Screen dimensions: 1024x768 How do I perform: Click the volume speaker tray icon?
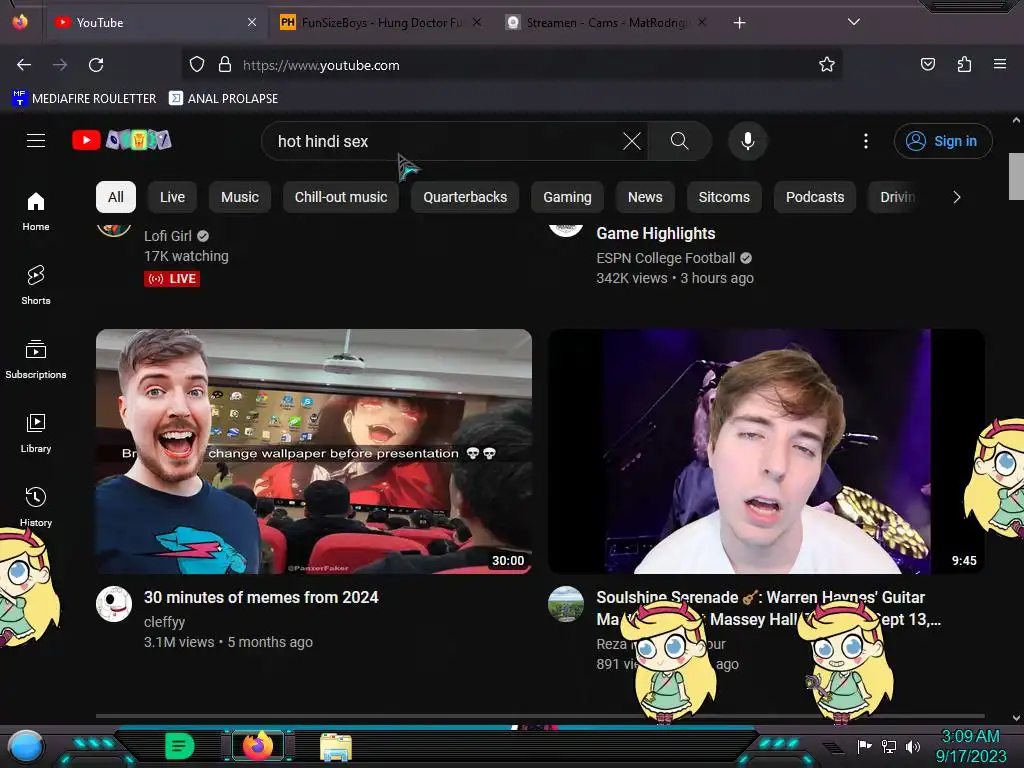point(913,747)
